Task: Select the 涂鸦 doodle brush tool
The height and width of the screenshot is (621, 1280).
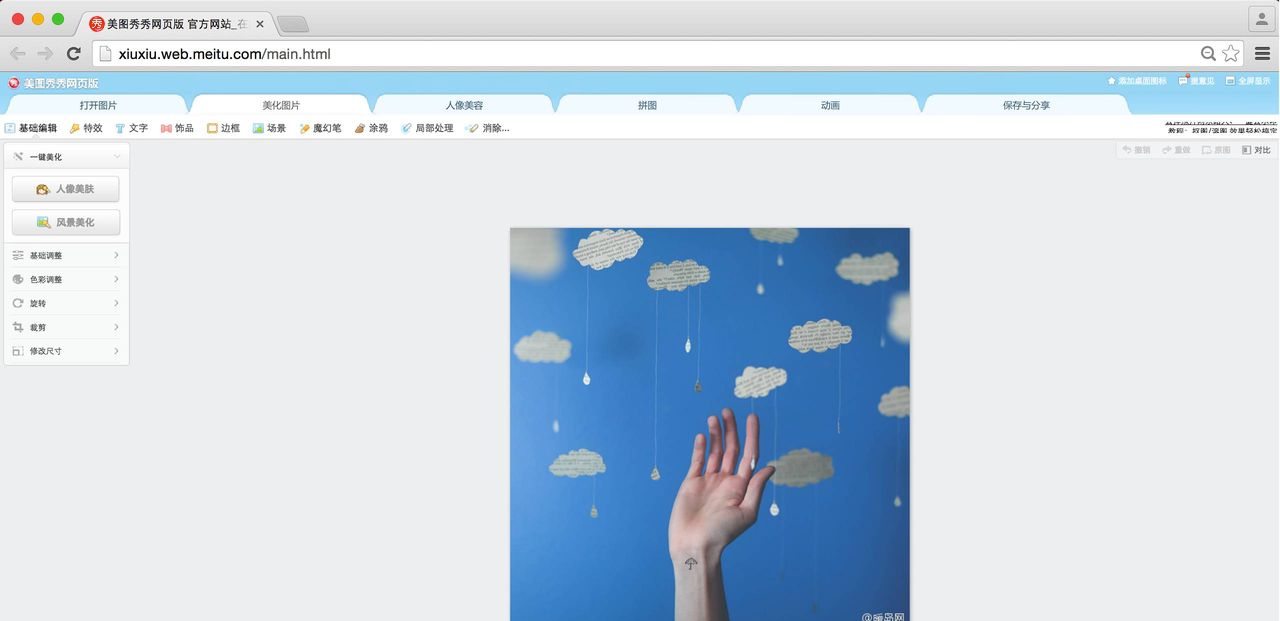Action: pos(371,128)
